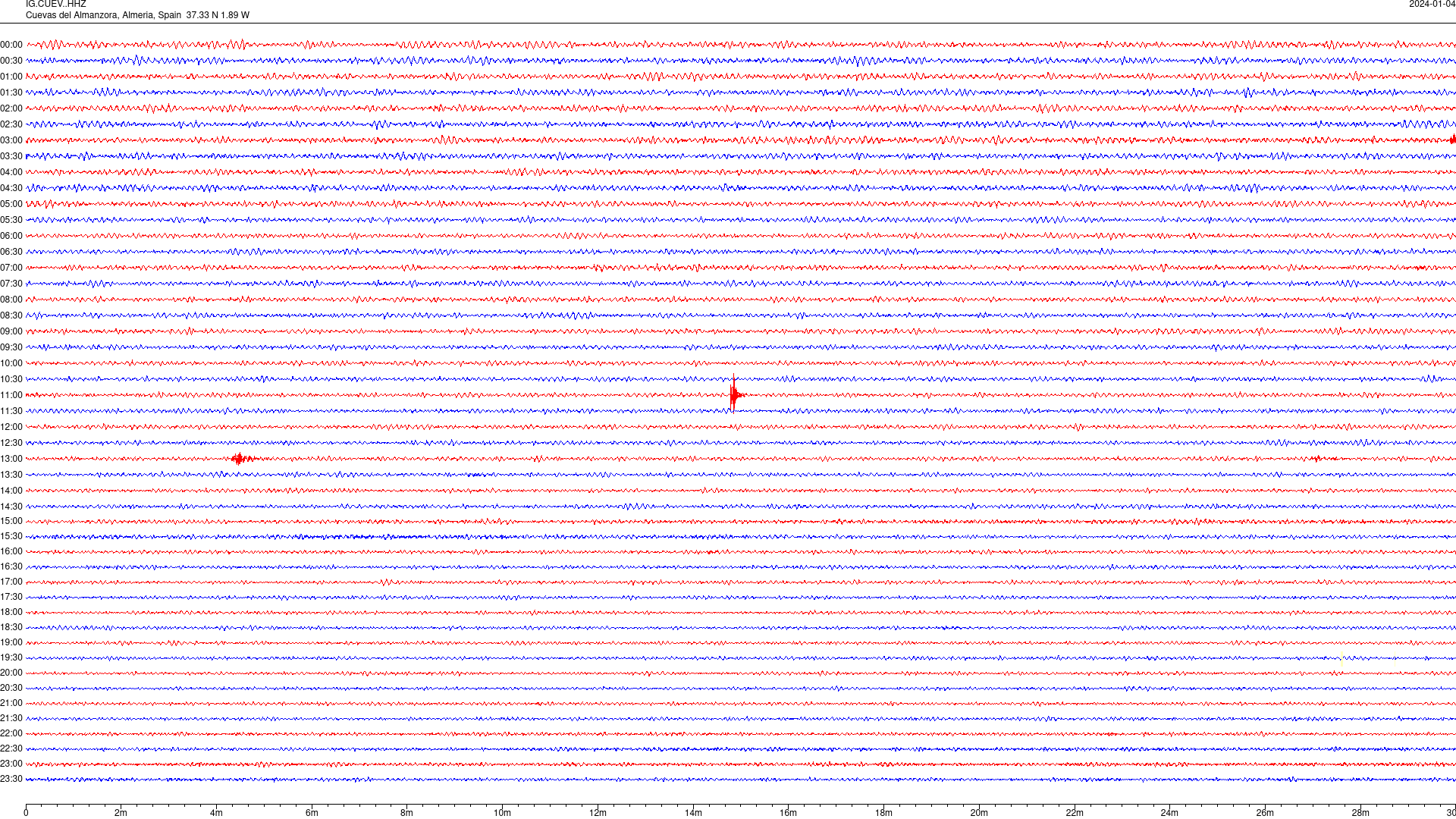Click the 24m axis label

point(1169,813)
